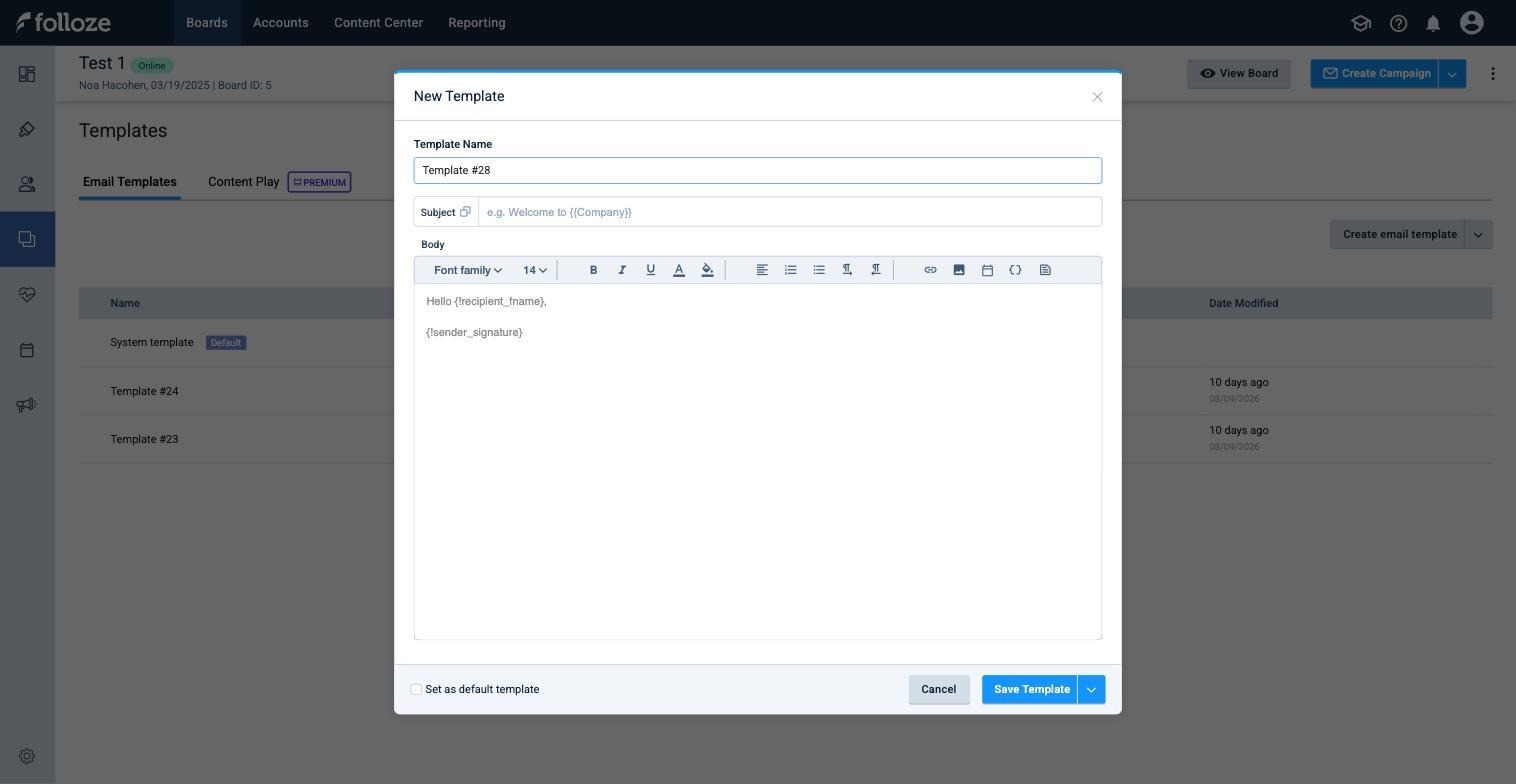This screenshot has height=784, width=1516.
Task: Click the View Board button
Action: (1238, 74)
